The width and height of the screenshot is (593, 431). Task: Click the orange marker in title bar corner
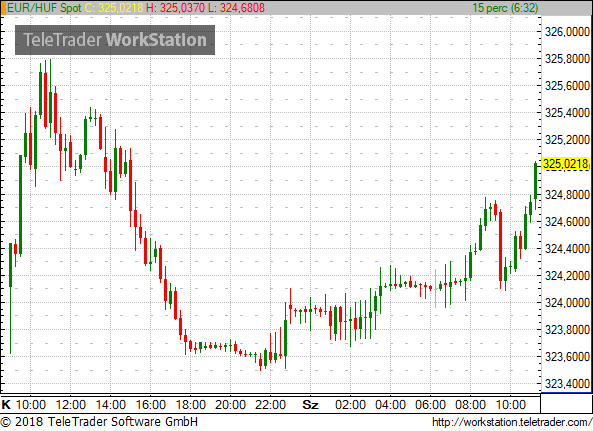coord(3,8)
